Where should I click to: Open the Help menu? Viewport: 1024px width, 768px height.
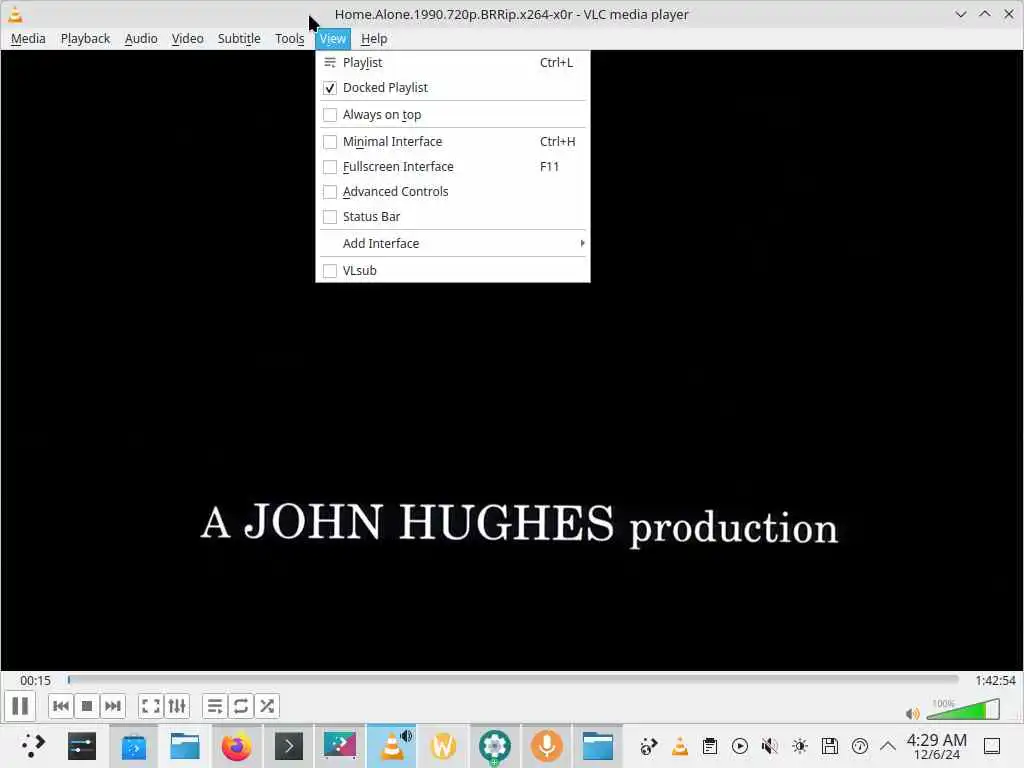374,39
